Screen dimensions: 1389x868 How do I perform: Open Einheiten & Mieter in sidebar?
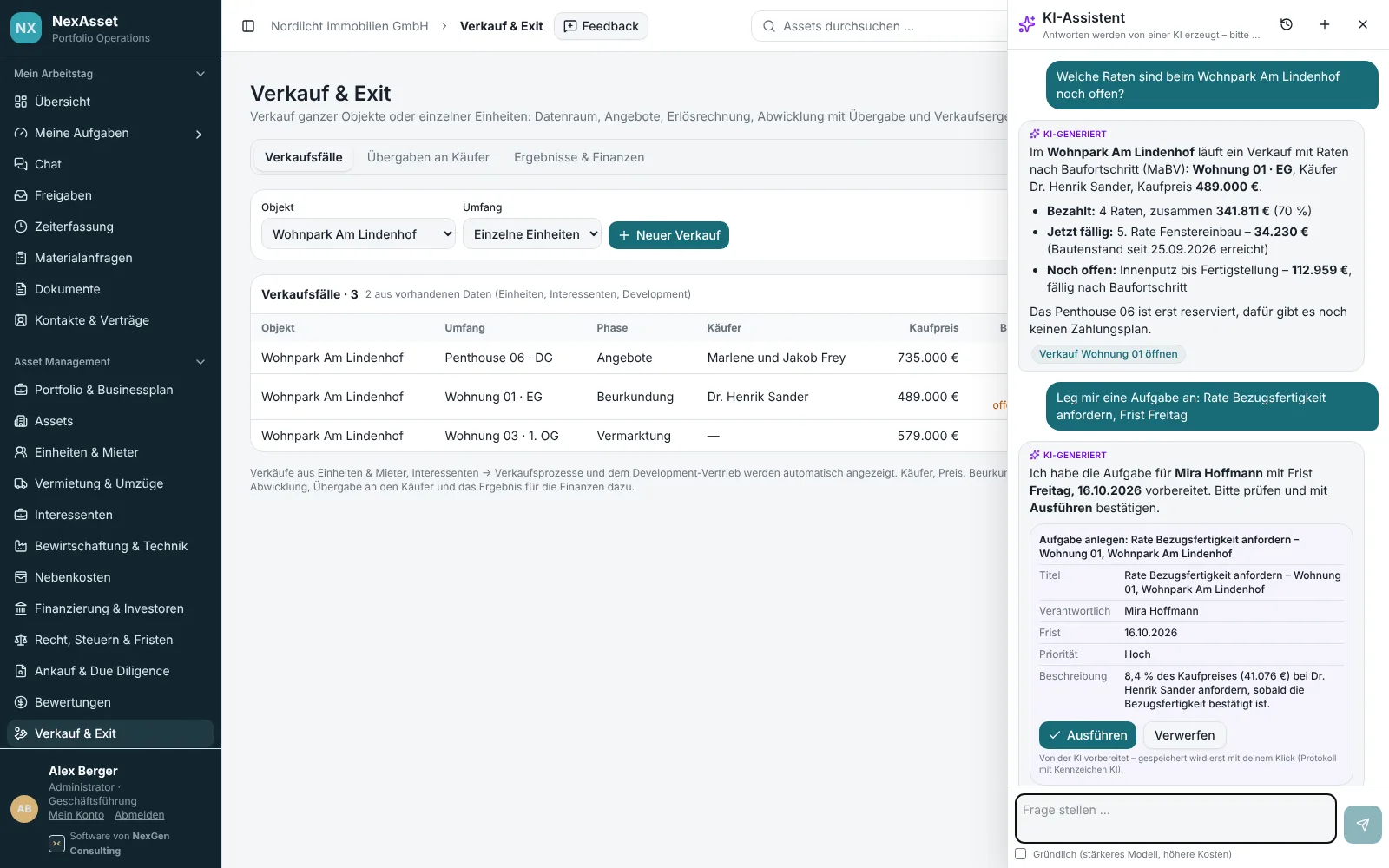pyautogui.click(x=110, y=452)
